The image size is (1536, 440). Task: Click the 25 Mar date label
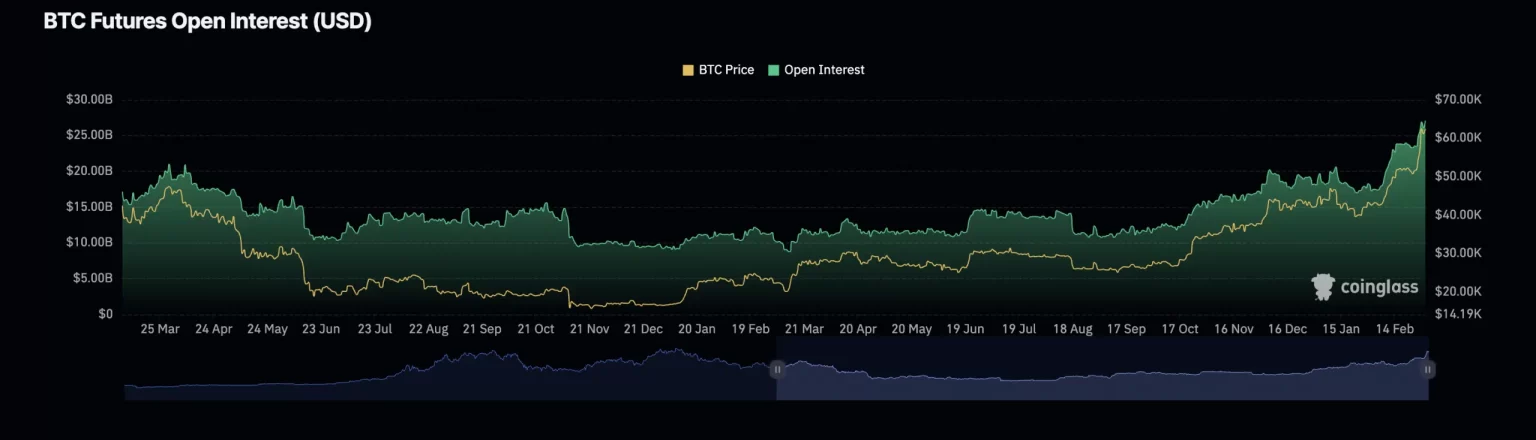pyautogui.click(x=160, y=329)
